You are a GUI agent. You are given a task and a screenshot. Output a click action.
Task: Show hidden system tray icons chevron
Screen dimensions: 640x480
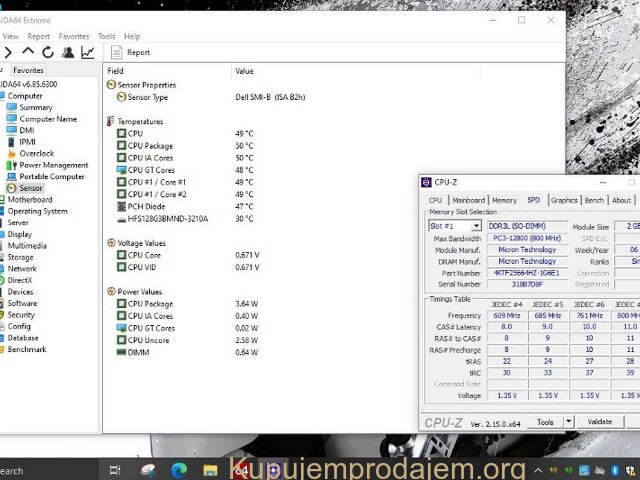coord(538,469)
